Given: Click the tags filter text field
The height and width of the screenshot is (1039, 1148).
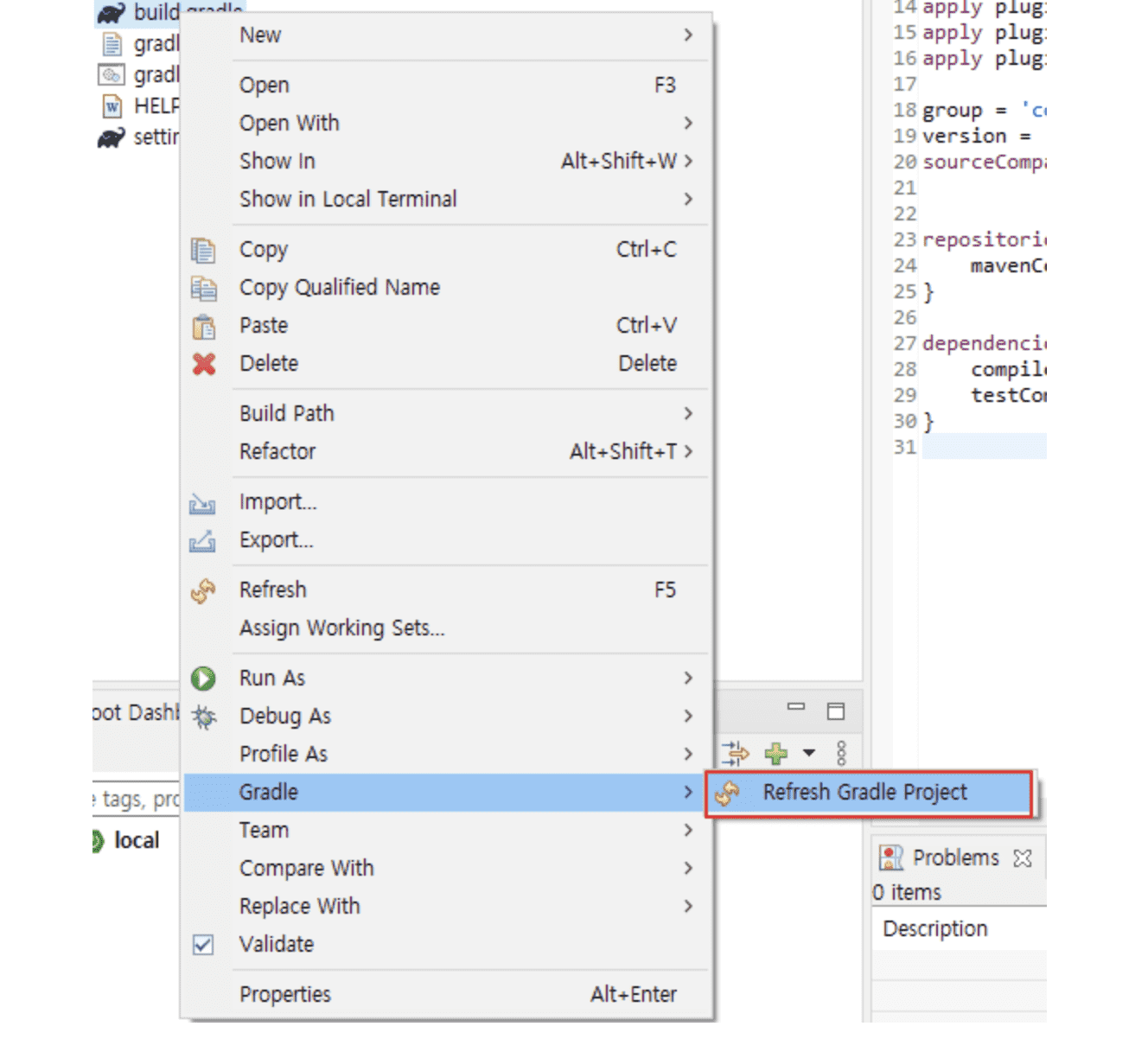Looking at the screenshot, I should pos(137,800).
